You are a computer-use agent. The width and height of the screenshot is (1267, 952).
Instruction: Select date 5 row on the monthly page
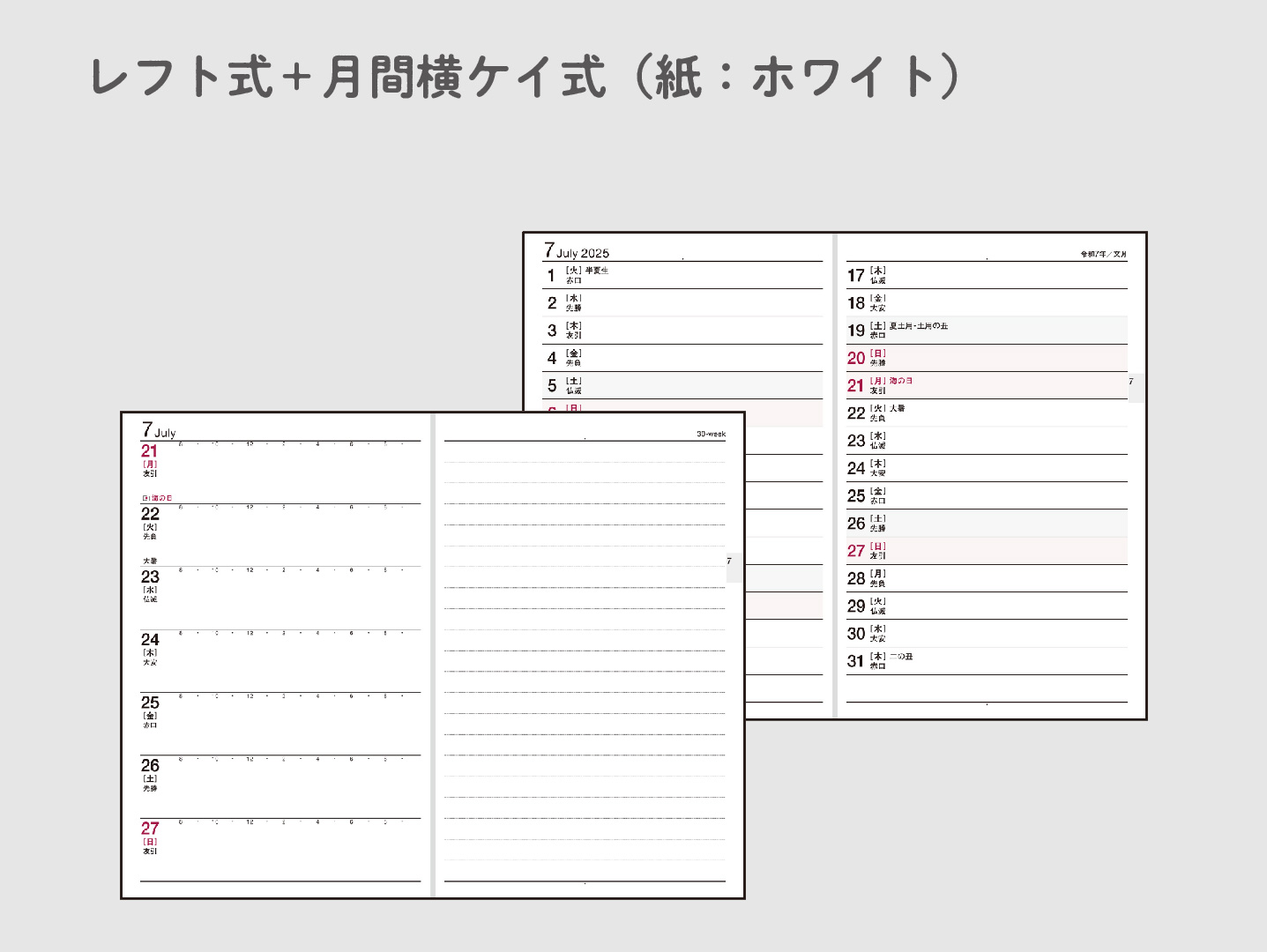pyautogui.click(x=682, y=385)
